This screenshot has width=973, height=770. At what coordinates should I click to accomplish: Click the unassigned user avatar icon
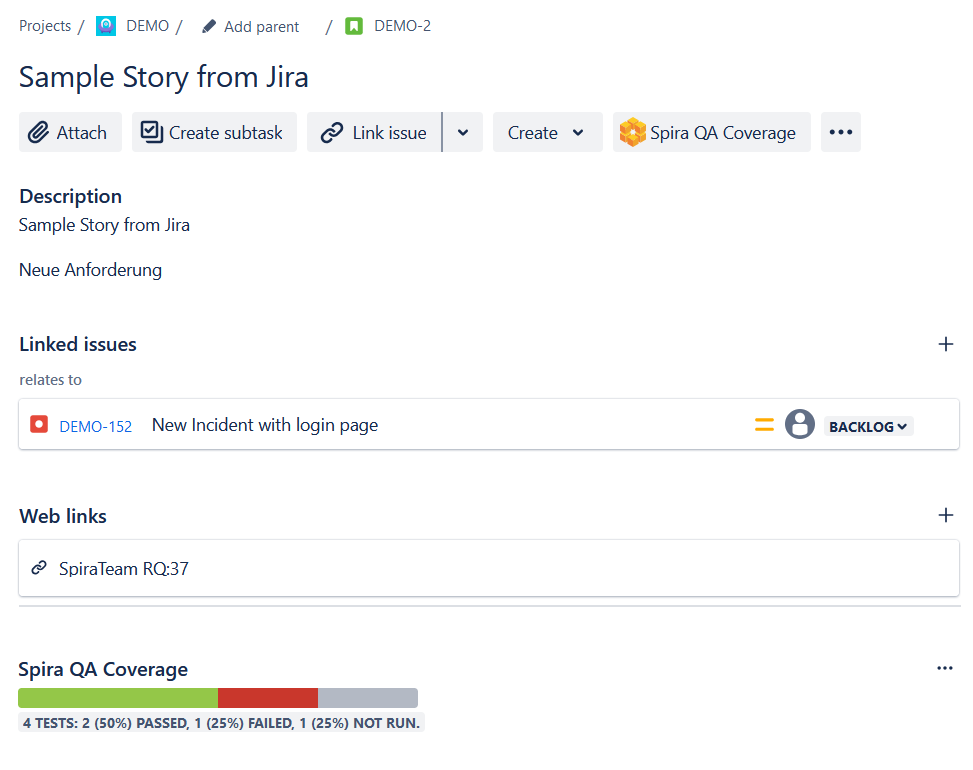(x=799, y=425)
